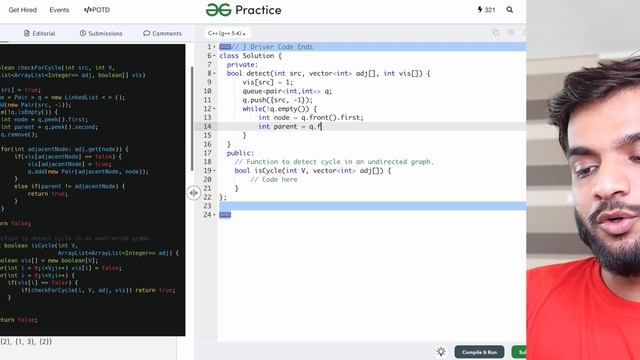640x360 pixels.
Task: Open the C++ (g++ 5.4) language dropdown
Action: click(x=227, y=33)
